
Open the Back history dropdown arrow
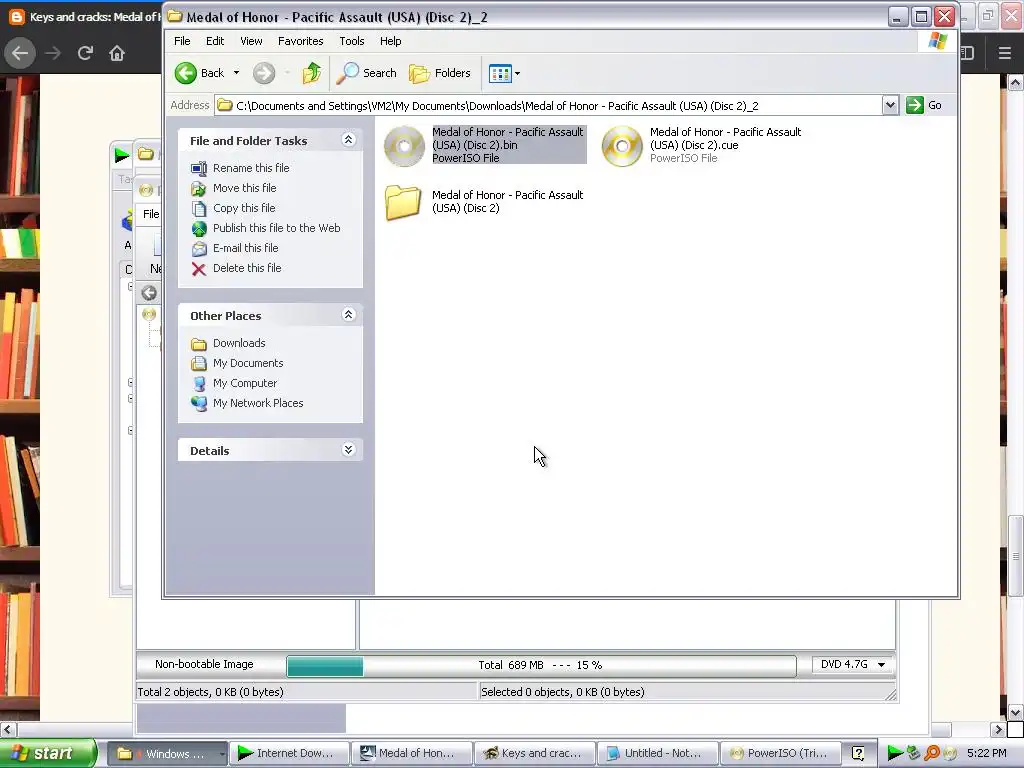(x=236, y=73)
